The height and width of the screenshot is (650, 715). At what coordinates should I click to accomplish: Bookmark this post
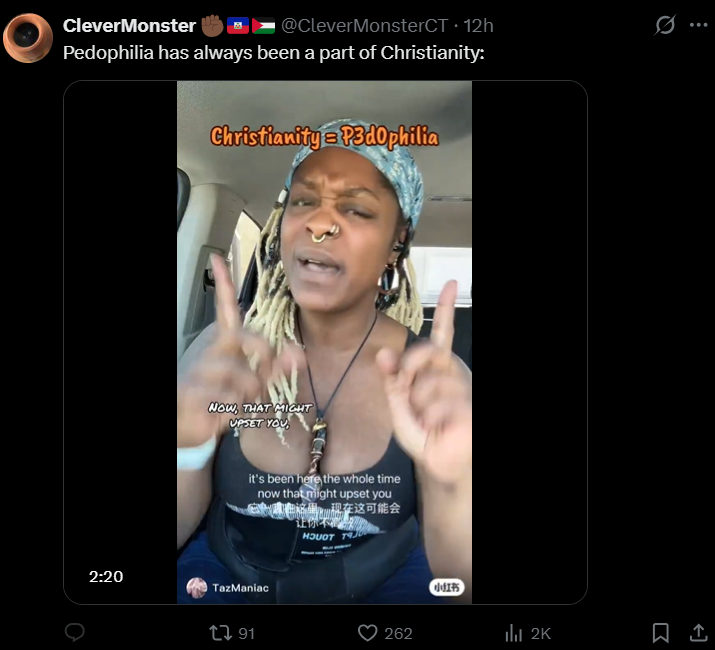[x=660, y=633]
